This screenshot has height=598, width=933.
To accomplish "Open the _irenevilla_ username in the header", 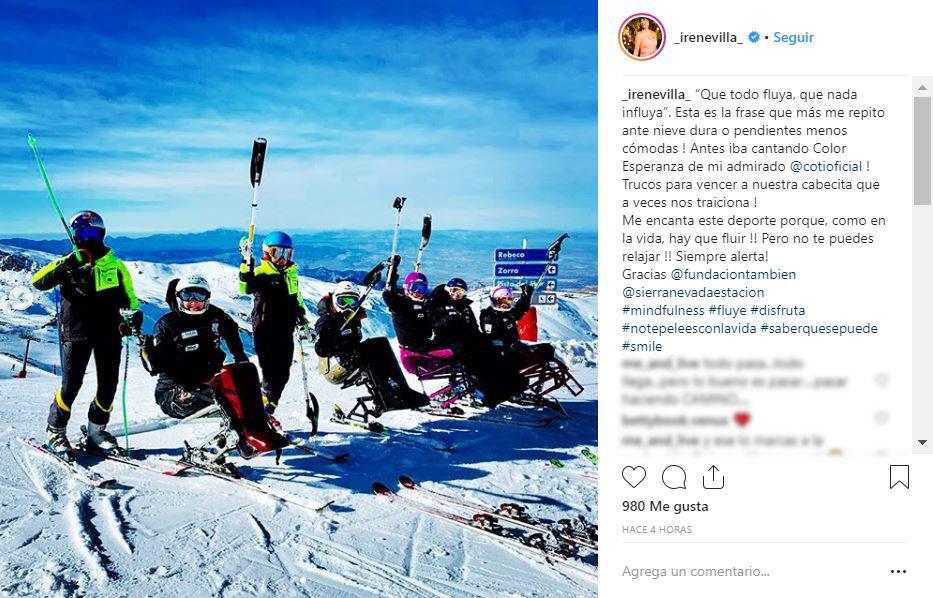I will pyautogui.click(x=708, y=37).
